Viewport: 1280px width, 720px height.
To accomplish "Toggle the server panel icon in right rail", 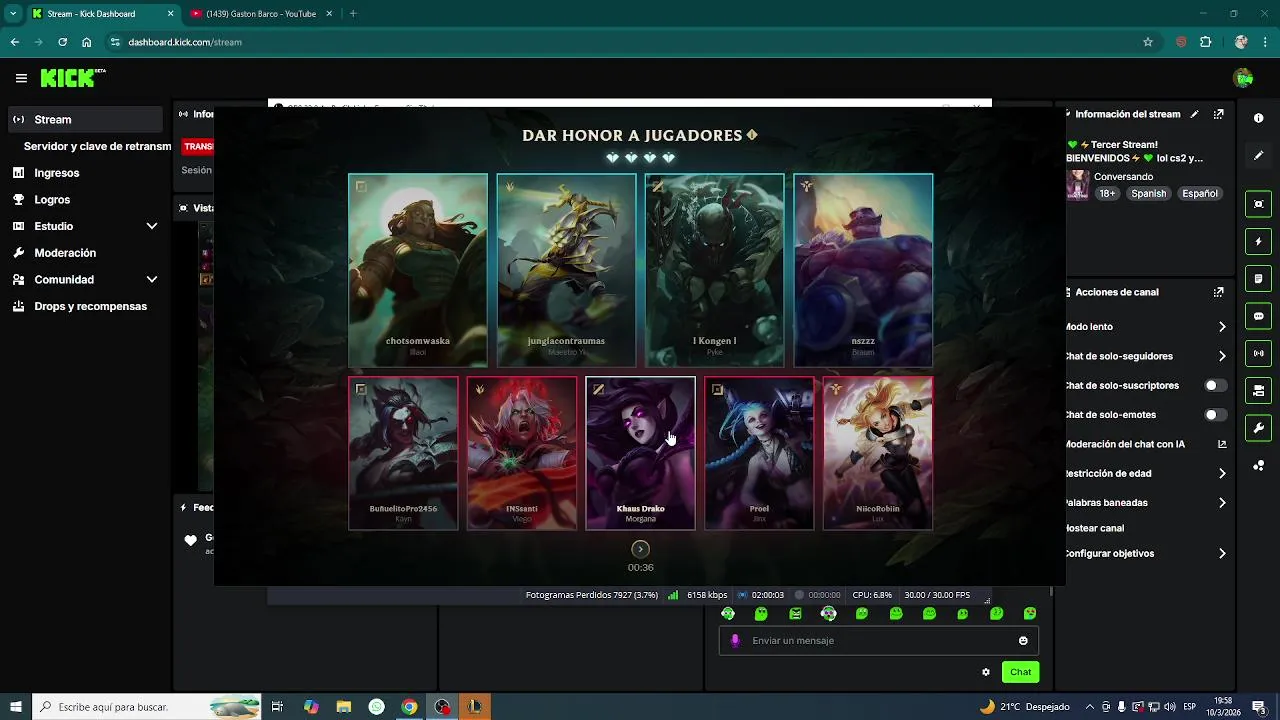I will (x=1258, y=390).
